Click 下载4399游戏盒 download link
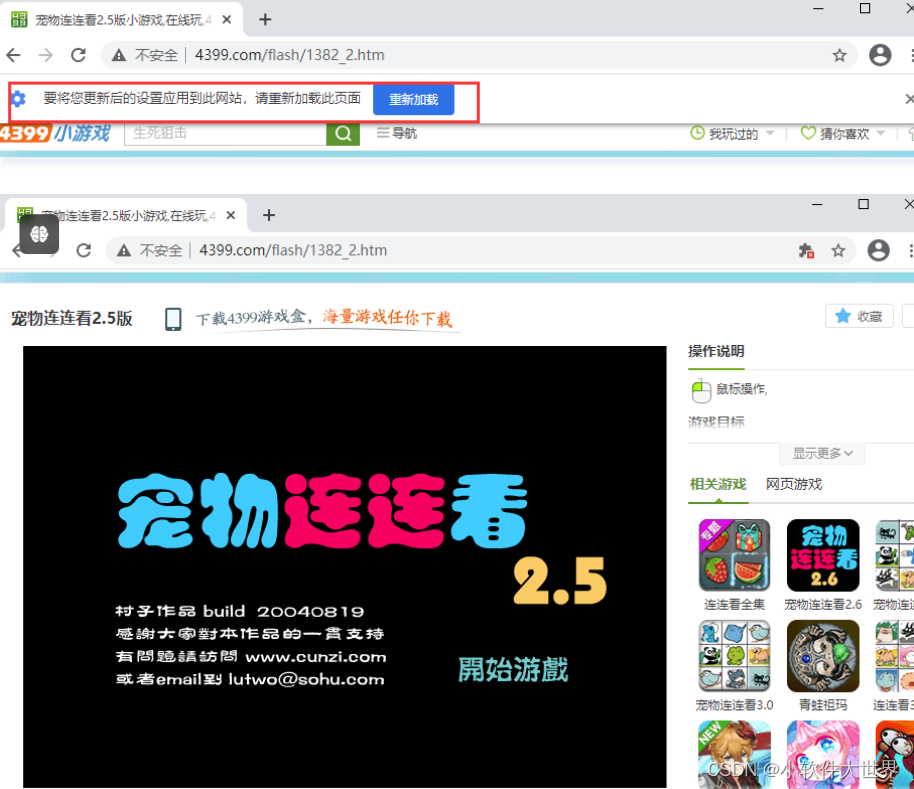Image resolution: width=914 pixels, height=789 pixels. pyautogui.click(x=324, y=318)
